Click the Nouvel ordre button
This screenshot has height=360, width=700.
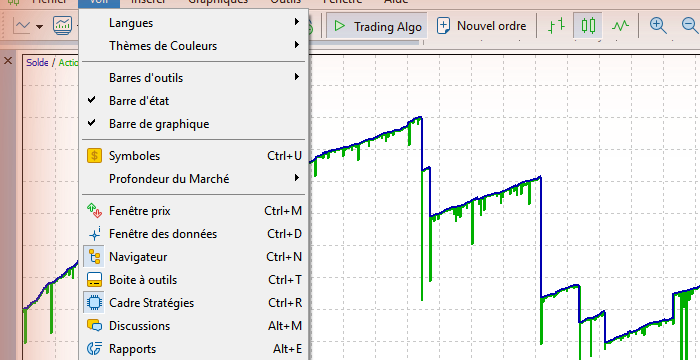pyautogui.click(x=481, y=26)
